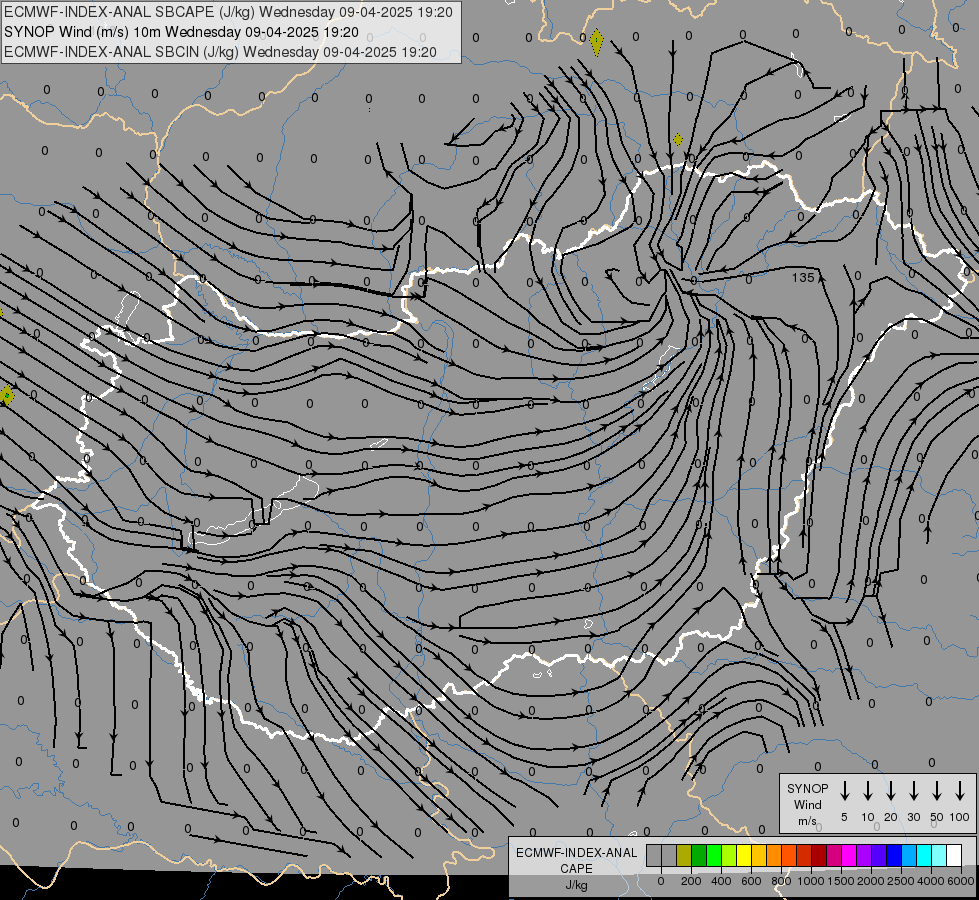This screenshot has width=979, height=900.
Task: Click the yellow diamond marker at the top border
Action: [597, 42]
